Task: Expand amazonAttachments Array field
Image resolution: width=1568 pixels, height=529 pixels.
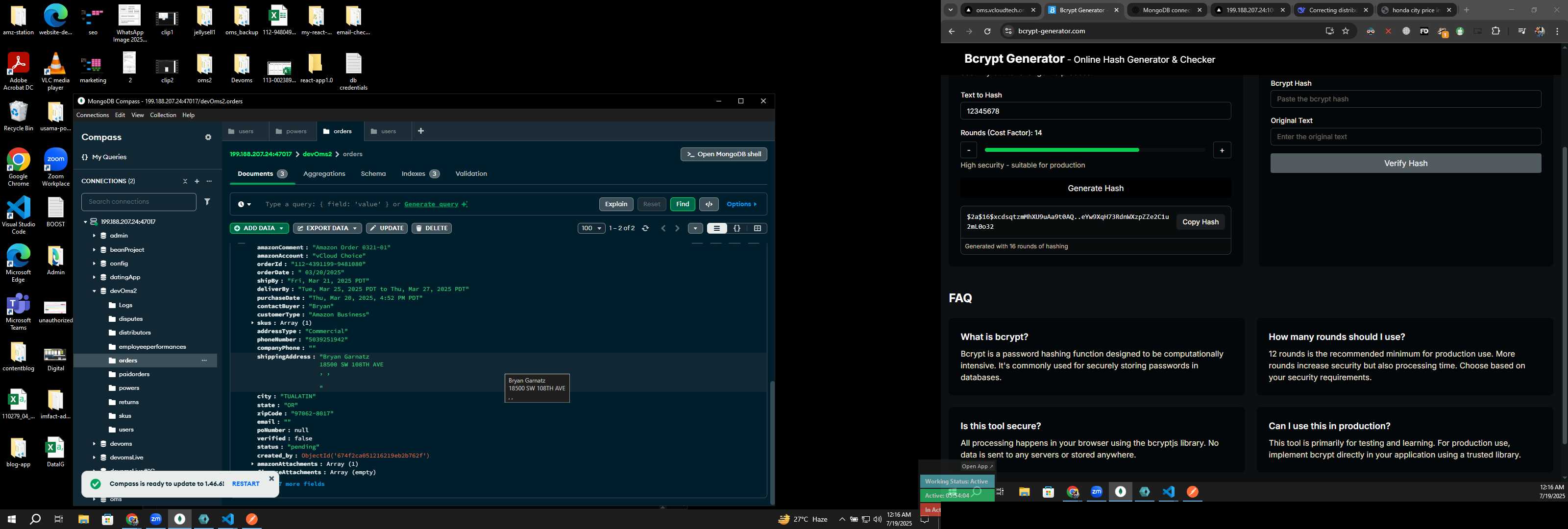Action: [253, 464]
